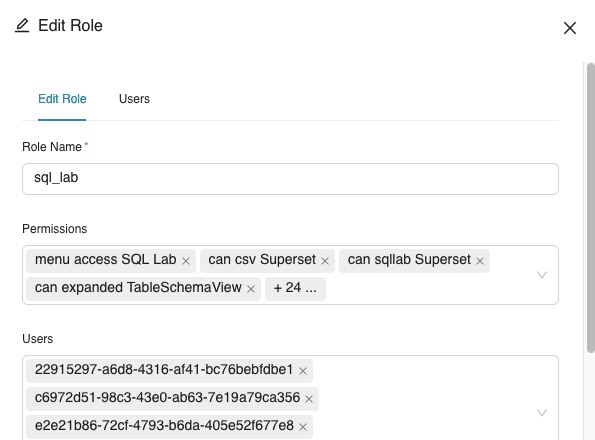This screenshot has width=595, height=440.
Task: Click the 'can sqllab Superset' tag label
Action: [409, 260]
